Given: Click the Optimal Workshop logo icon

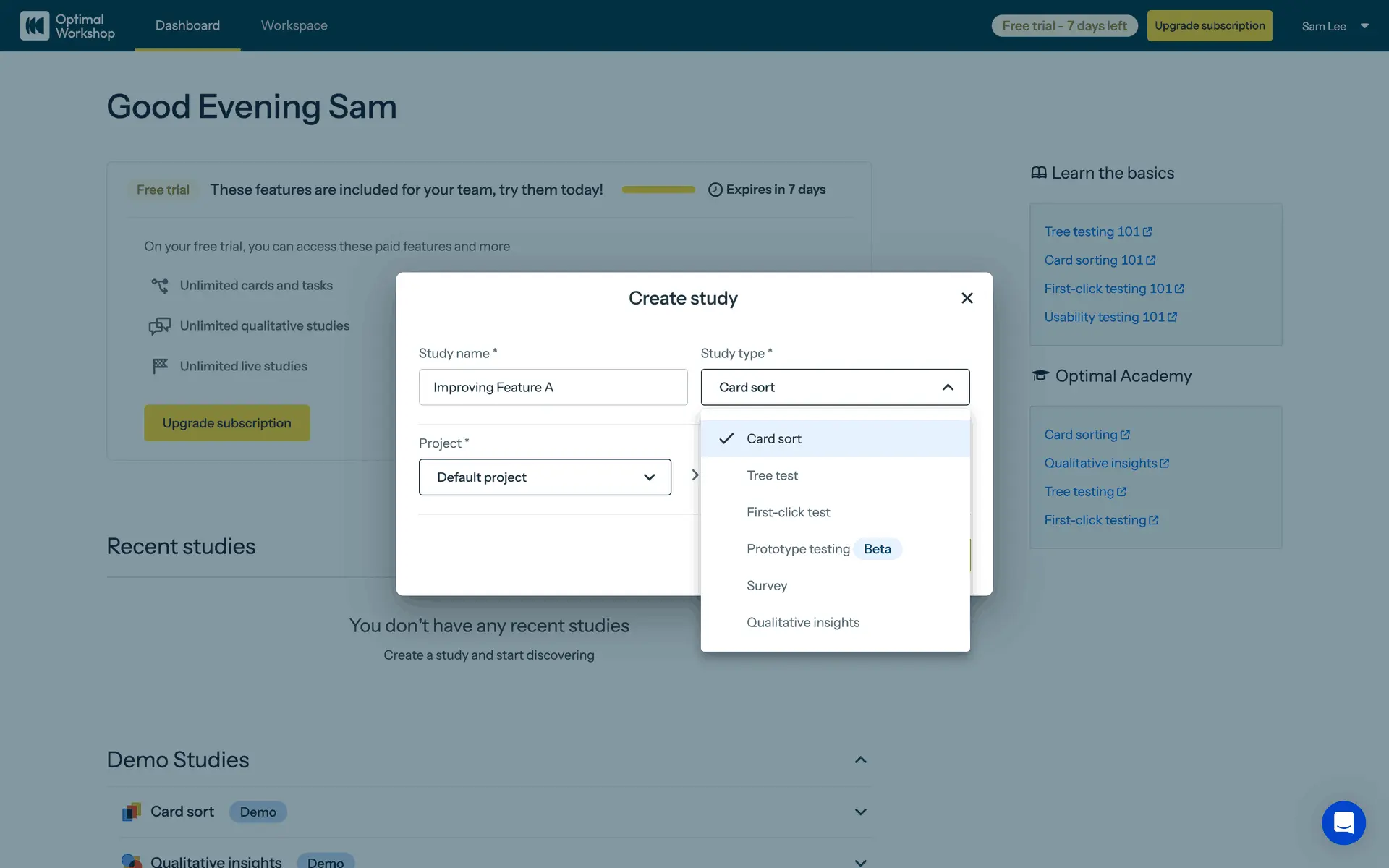Looking at the screenshot, I should click(35, 26).
